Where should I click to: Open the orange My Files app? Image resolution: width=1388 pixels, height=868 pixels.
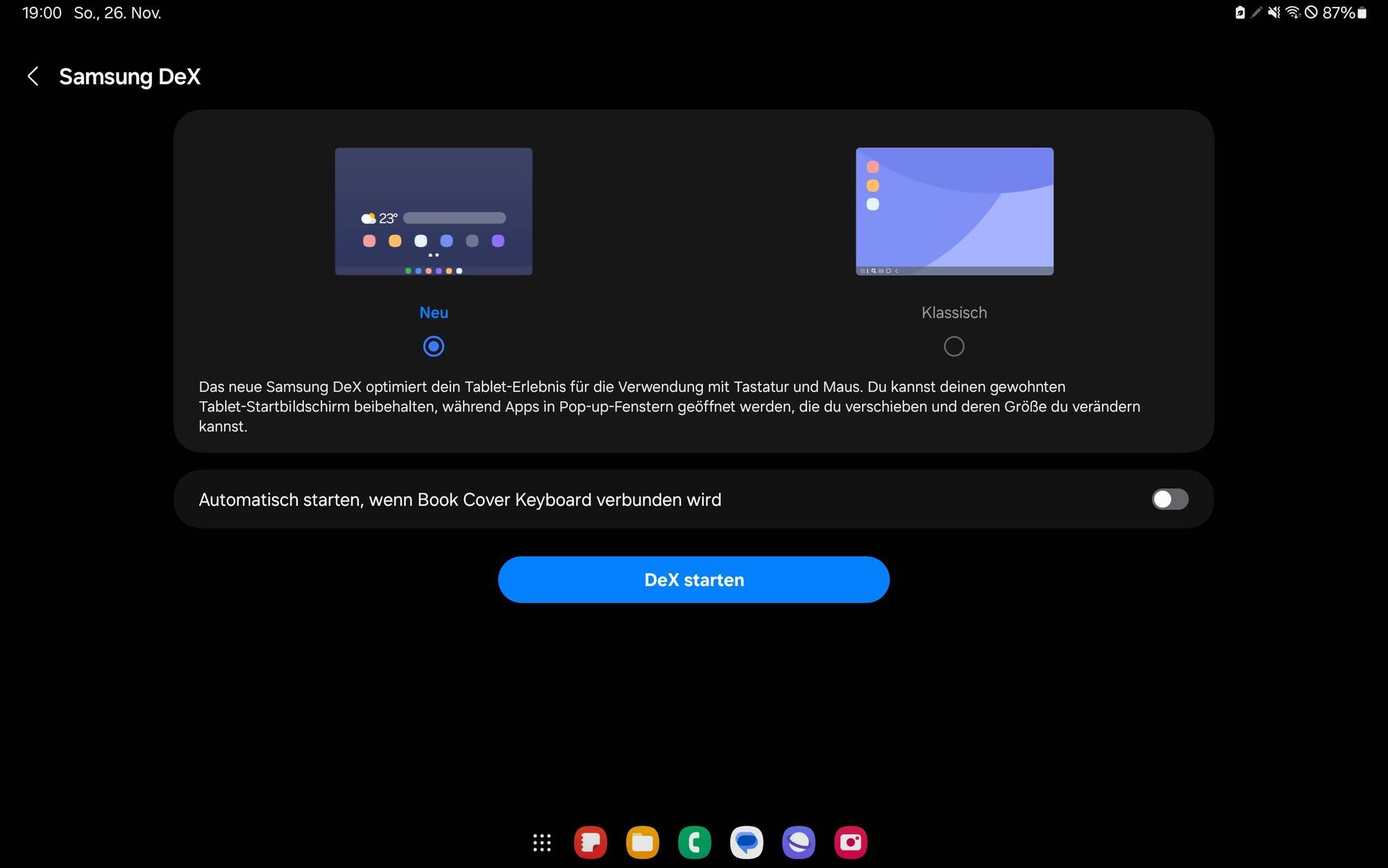(643, 842)
